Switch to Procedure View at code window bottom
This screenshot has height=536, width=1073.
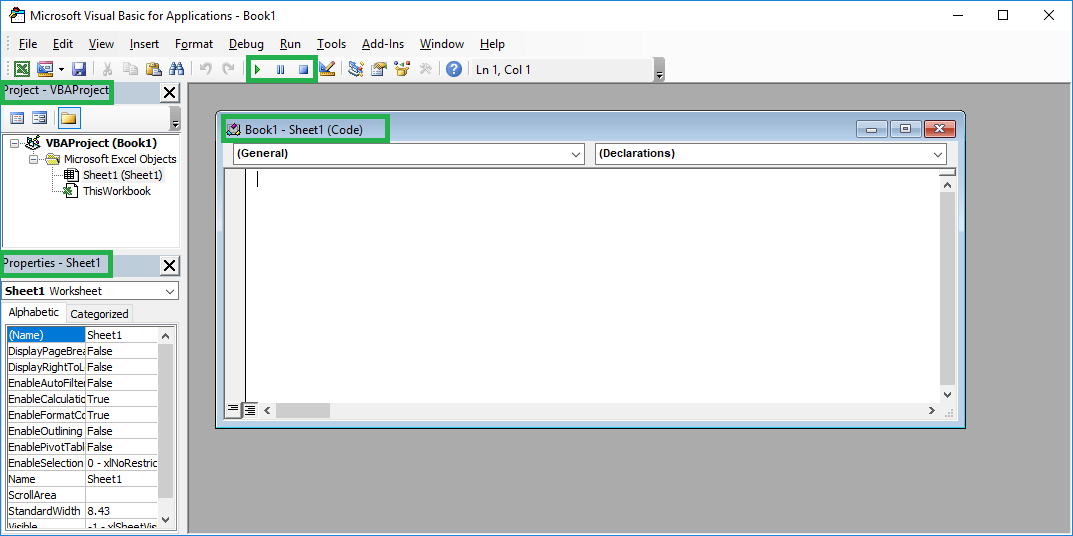click(x=233, y=409)
